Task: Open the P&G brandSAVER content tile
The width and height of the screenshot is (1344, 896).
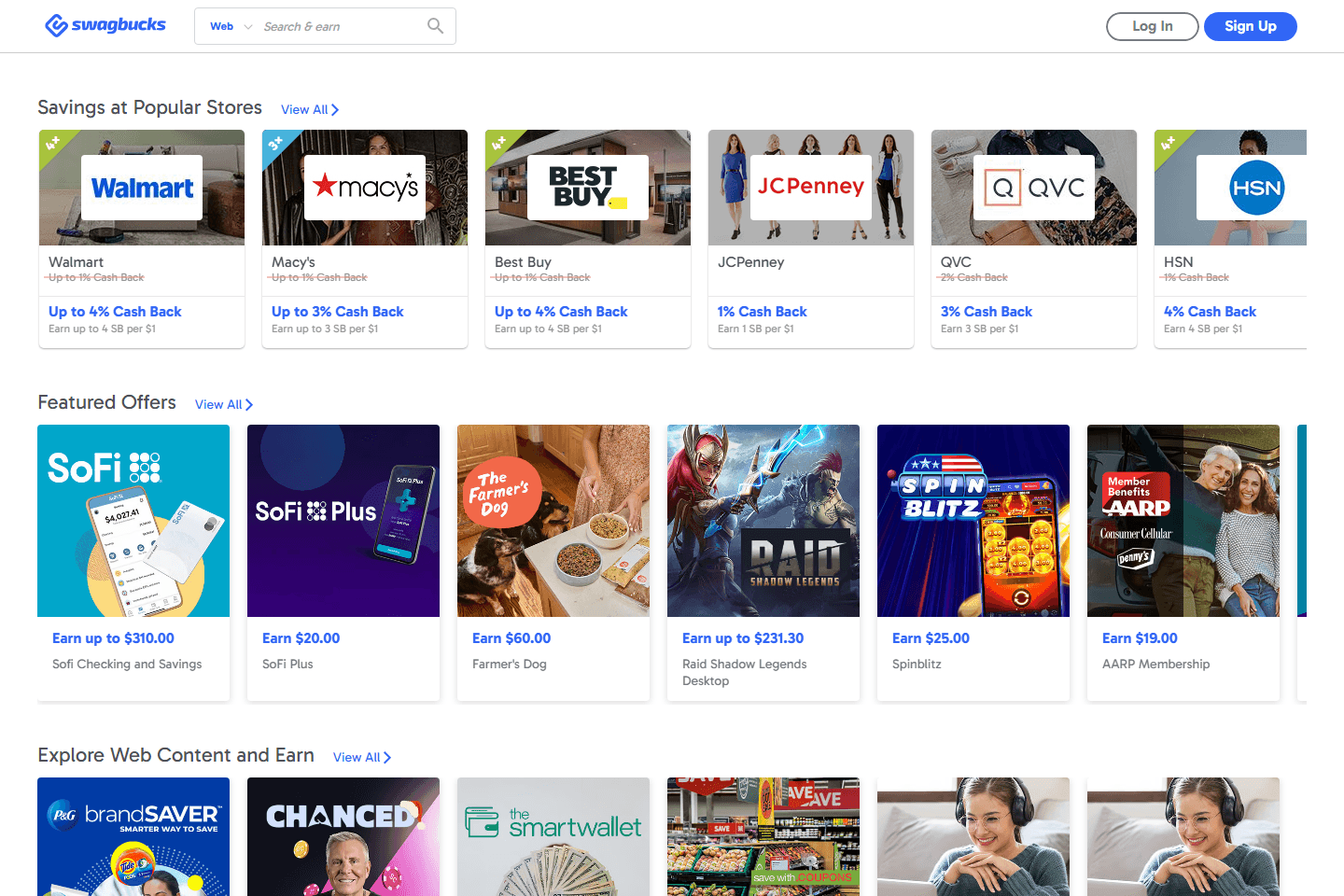Action: 133,836
